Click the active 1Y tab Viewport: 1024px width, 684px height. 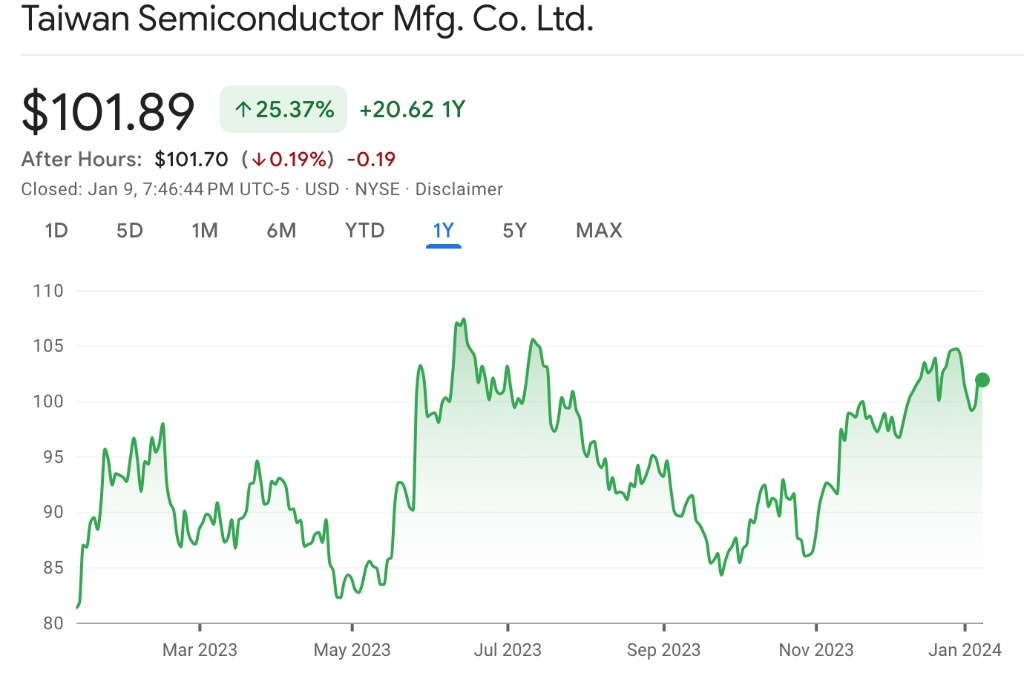pyautogui.click(x=443, y=231)
